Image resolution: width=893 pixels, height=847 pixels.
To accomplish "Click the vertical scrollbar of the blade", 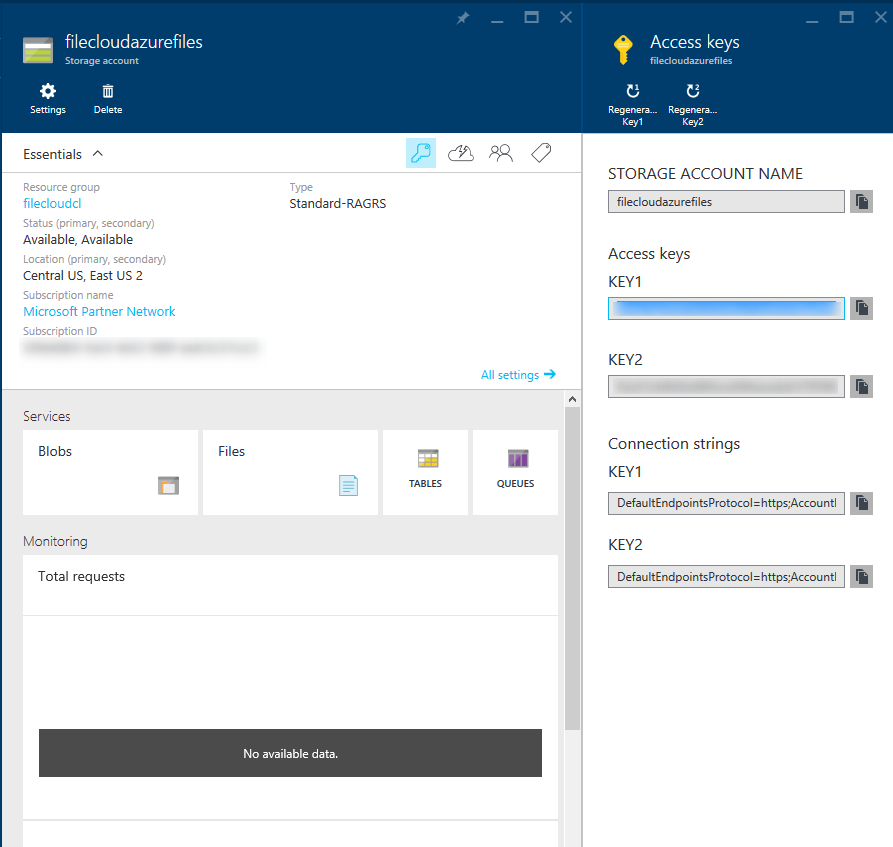I will click(572, 570).
